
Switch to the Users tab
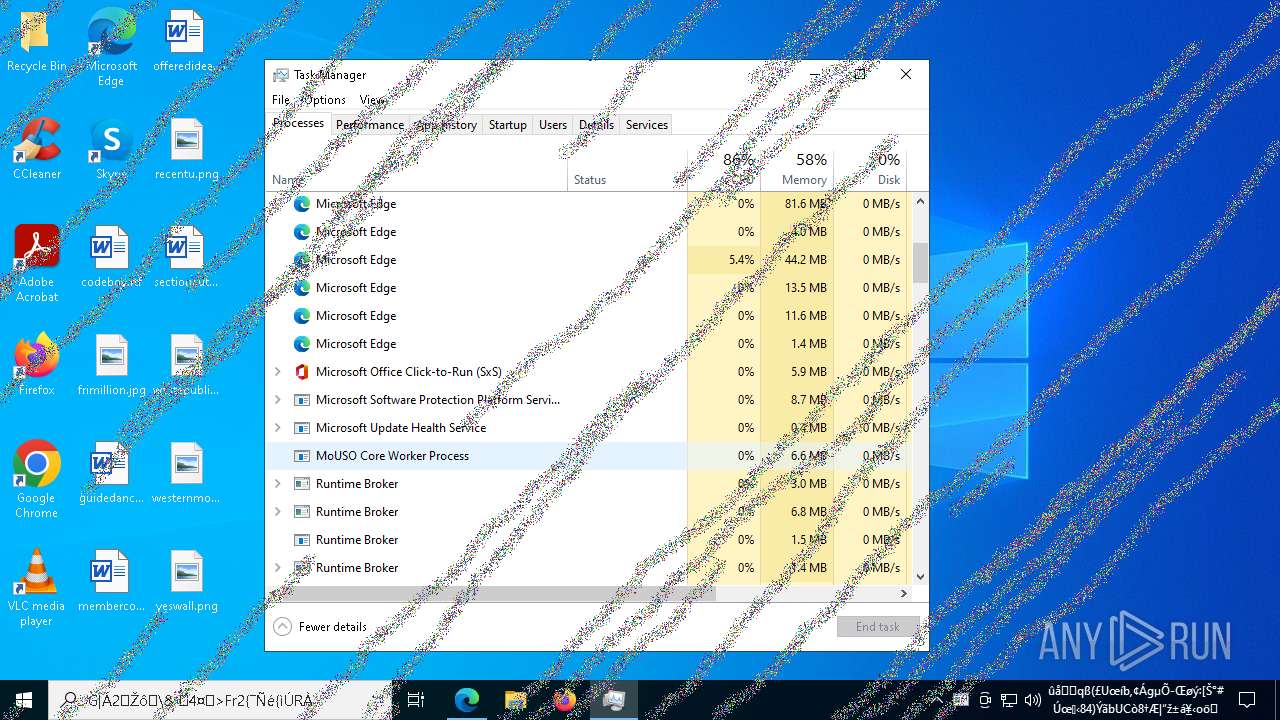[553, 125]
